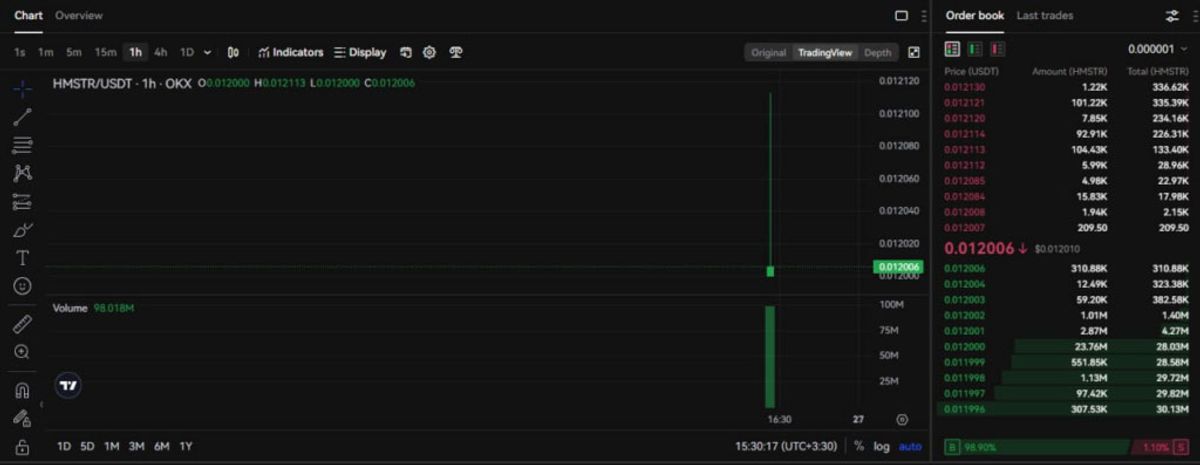
Task: Open order book filter settings icon
Action: tap(1172, 16)
